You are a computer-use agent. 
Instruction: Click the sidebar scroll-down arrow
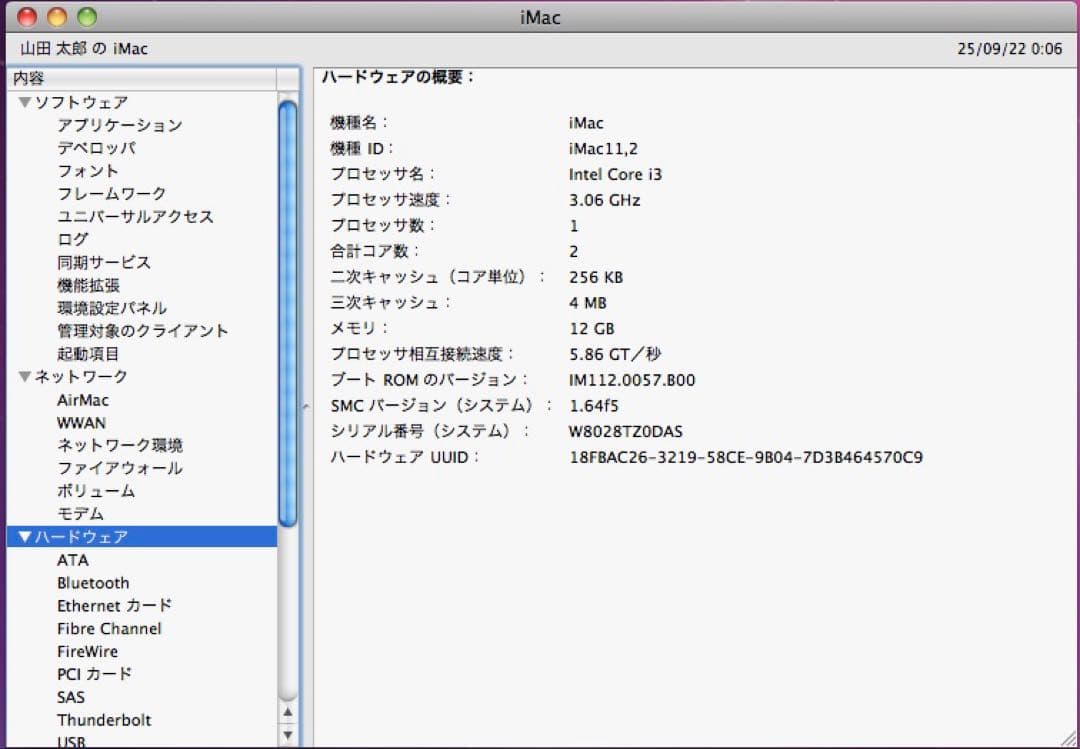pos(287,737)
